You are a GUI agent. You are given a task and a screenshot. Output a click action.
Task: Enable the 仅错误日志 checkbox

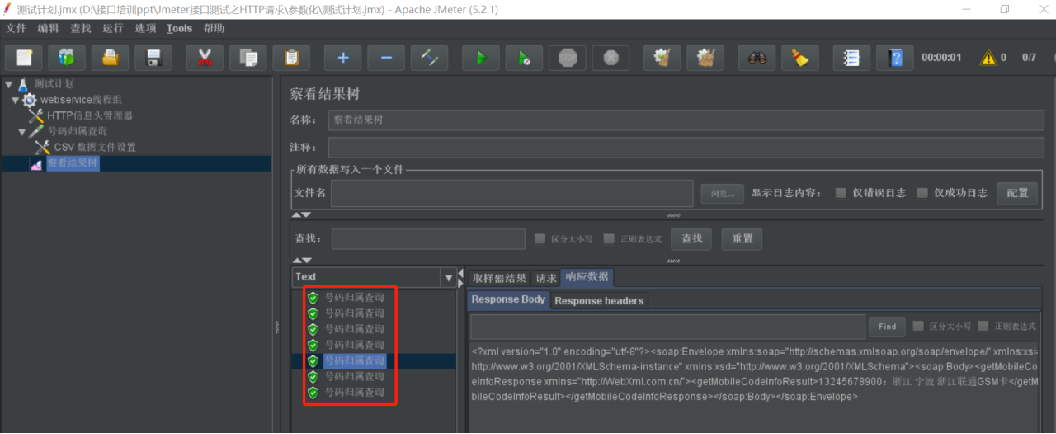pyautogui.click(x=841, y=193)
